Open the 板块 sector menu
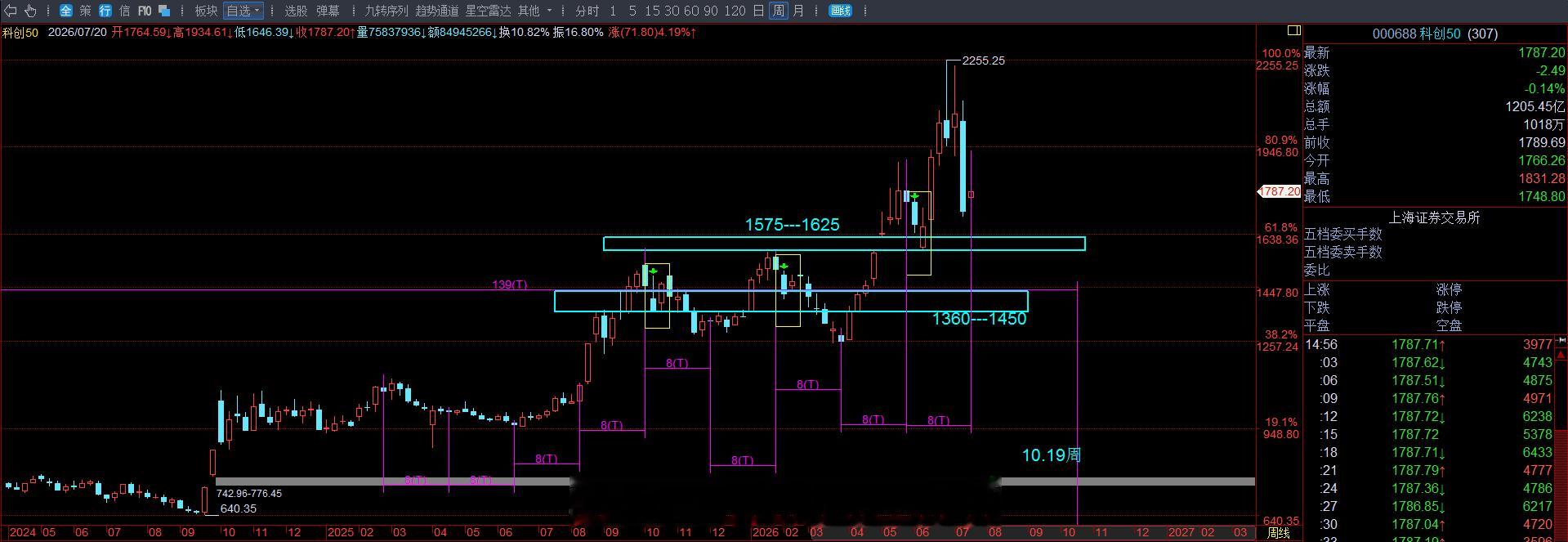This screenshot has height=542, width=1568. click(206, 11)
